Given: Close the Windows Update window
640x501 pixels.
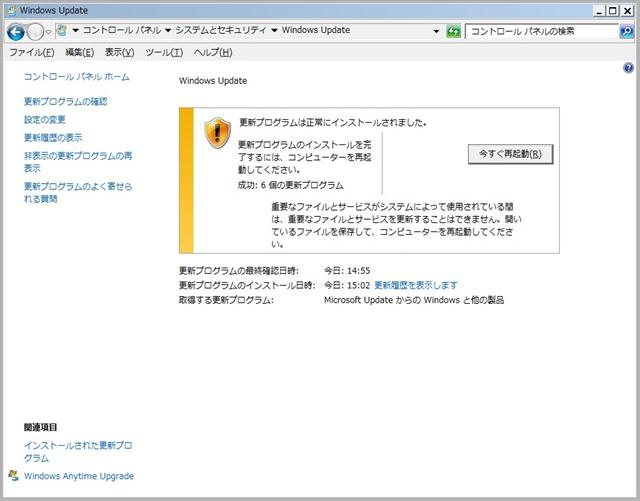Looking at the screenshot, I should tap(627, 11).
